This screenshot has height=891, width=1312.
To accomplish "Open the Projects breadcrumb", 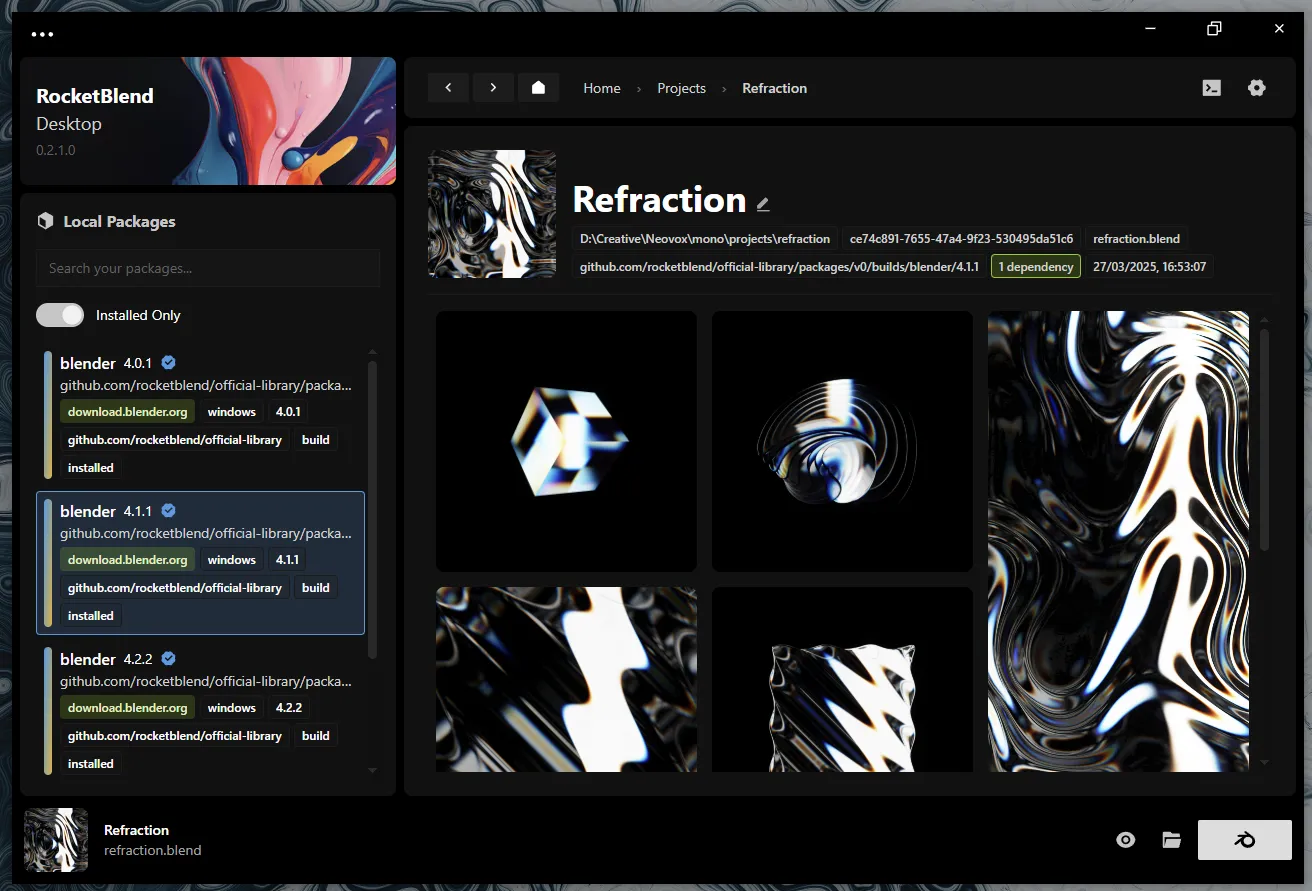I will [x=681, y=88].
